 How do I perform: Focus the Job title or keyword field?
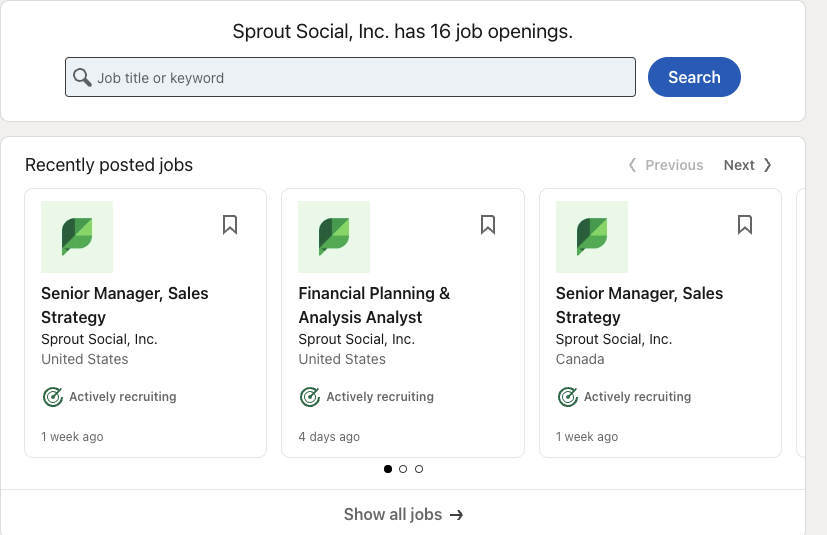point(360,77)
